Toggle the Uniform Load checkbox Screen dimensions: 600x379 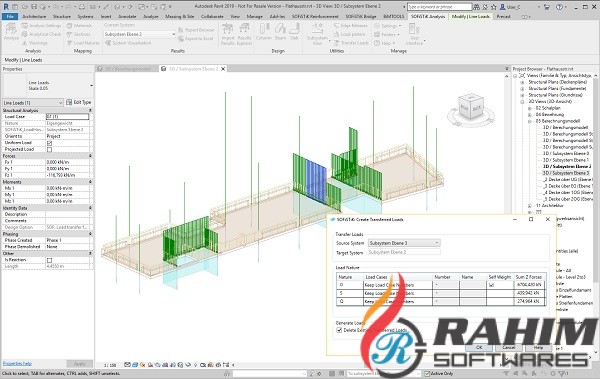(x=49, y=143)
